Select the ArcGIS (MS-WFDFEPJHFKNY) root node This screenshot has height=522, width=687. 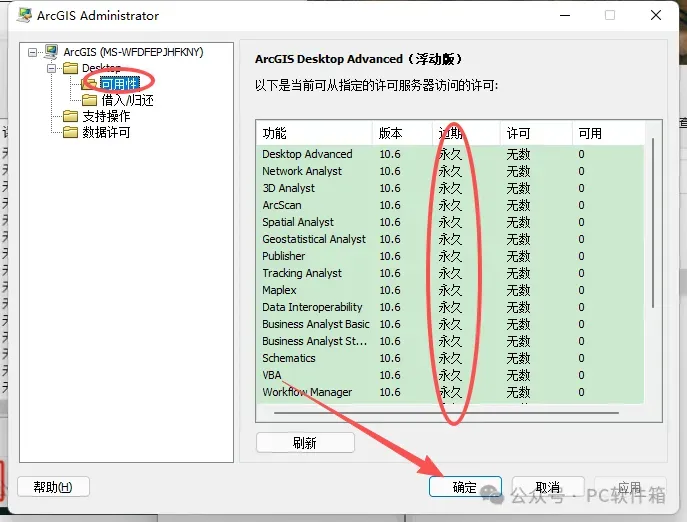(133, 52)
